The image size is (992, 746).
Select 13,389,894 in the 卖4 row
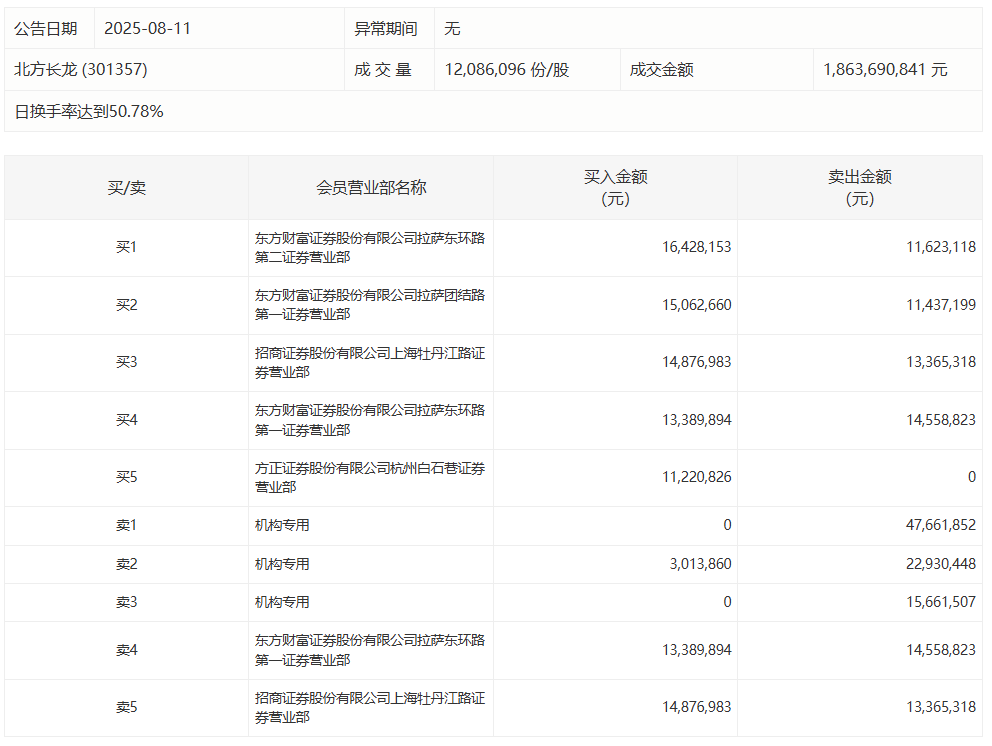(x=697, y=650)
